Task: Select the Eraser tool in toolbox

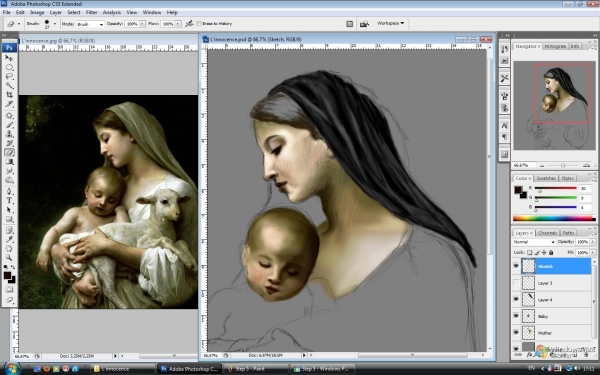Action: [9, 152]
